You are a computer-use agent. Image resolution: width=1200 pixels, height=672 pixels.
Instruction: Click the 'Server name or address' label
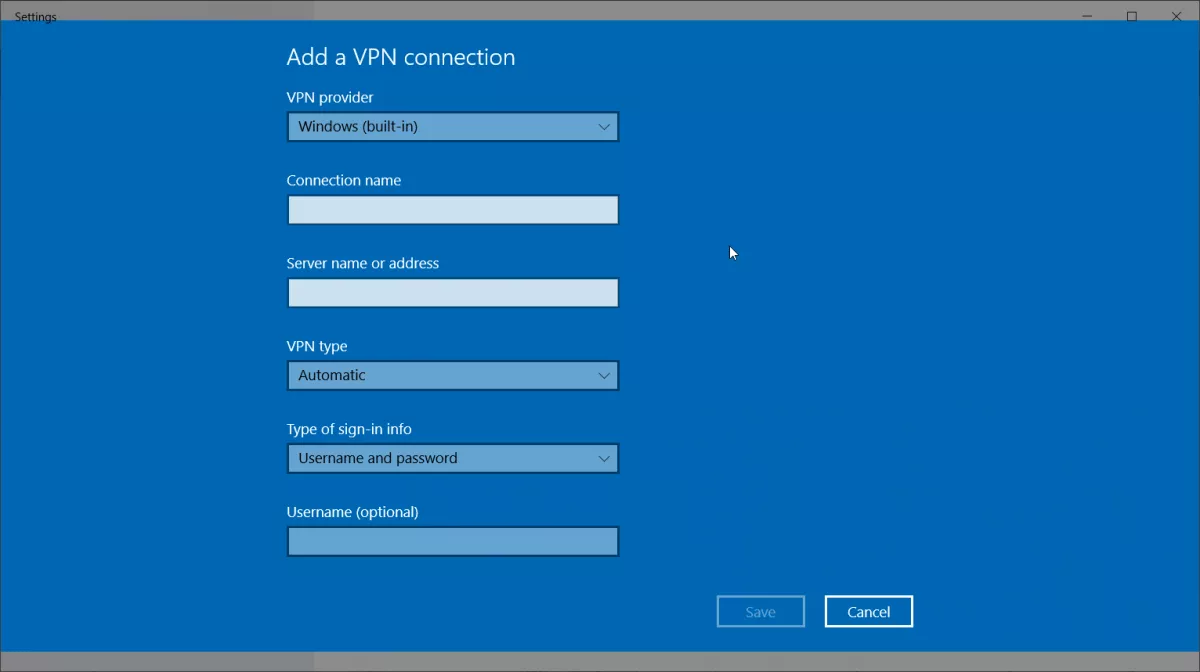[363, 264]
